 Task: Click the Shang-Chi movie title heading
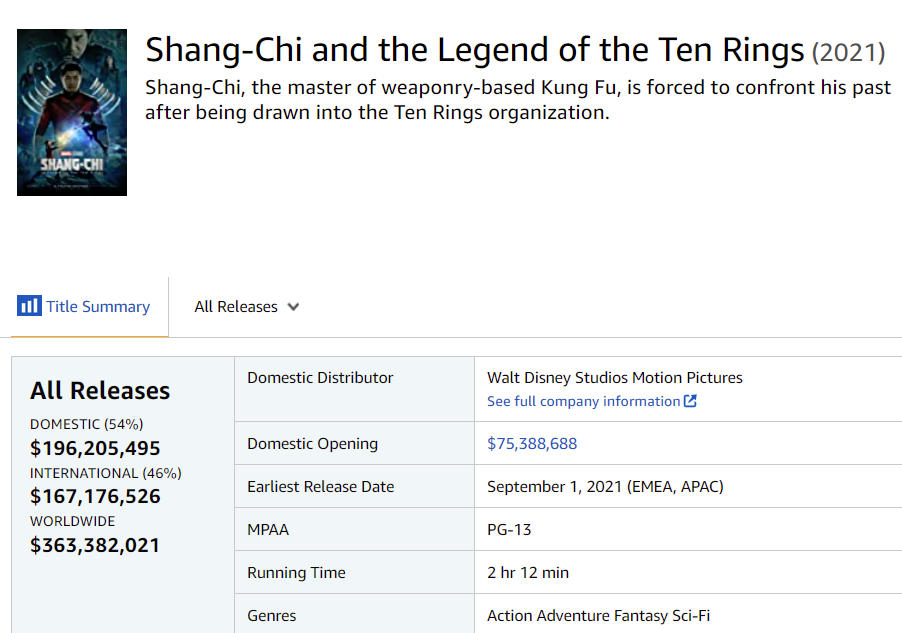tap(475, 50)
